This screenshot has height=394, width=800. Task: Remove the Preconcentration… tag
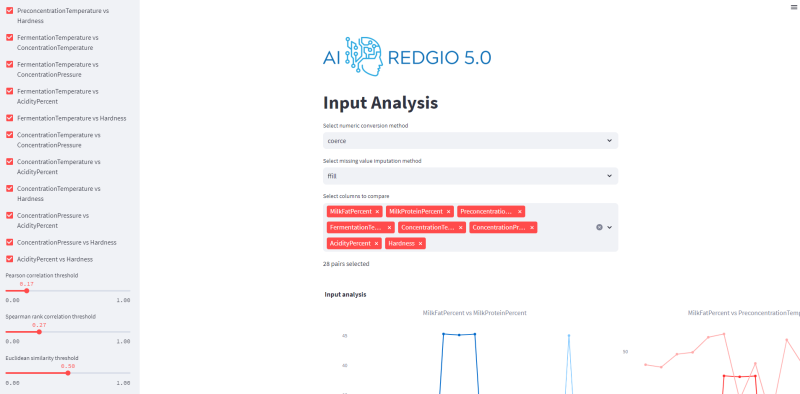click(520, 211)
